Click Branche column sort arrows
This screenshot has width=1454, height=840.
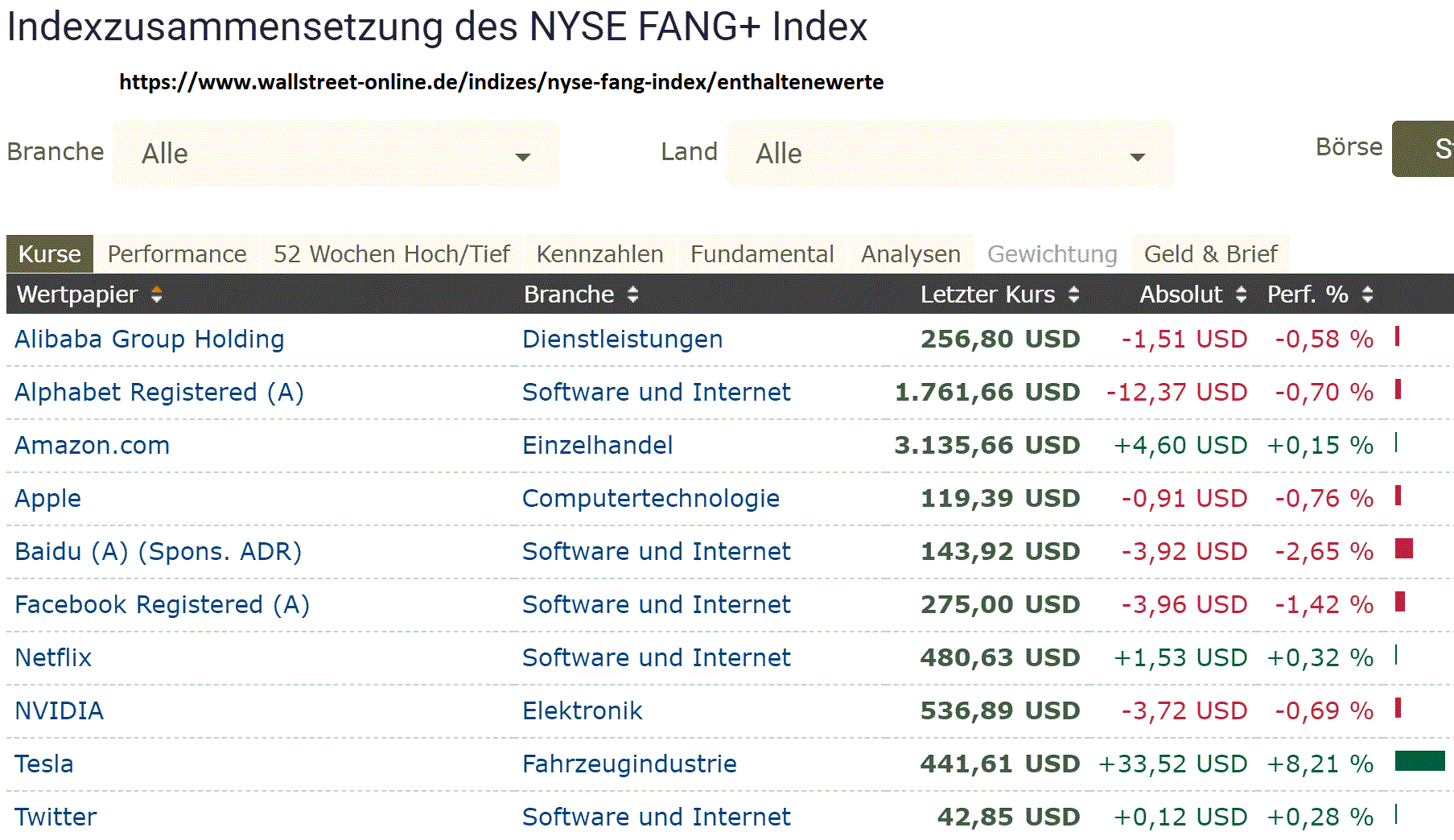pos(633,295)
